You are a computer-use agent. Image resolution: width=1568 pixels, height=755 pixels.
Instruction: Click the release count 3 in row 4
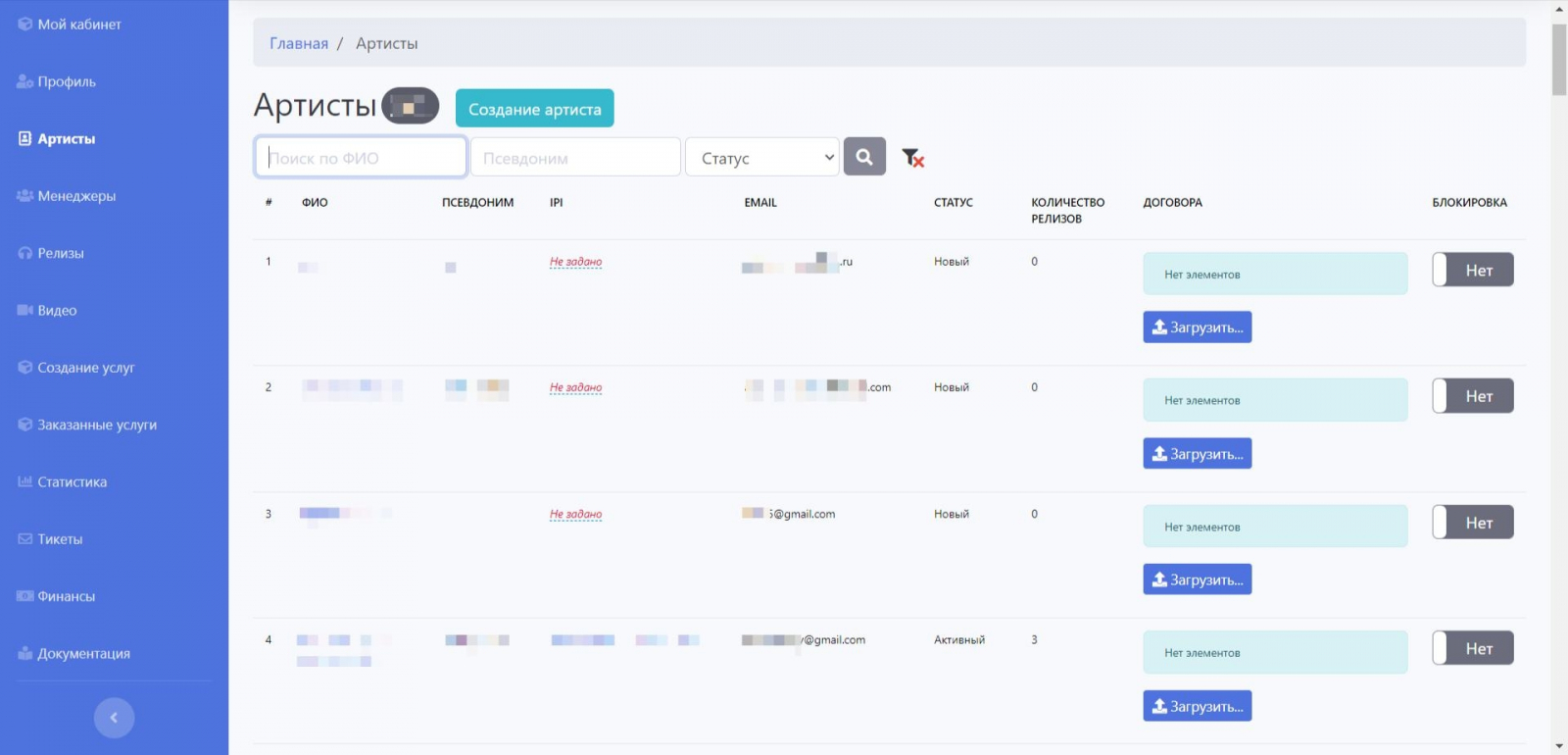click(x=1034, y=640)
